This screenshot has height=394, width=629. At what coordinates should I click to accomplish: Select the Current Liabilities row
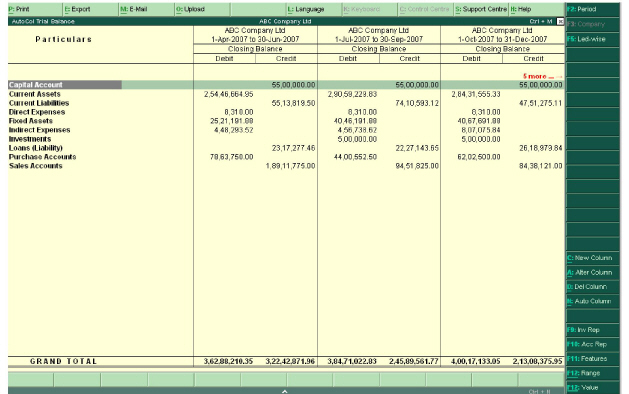tap(286, 103)
